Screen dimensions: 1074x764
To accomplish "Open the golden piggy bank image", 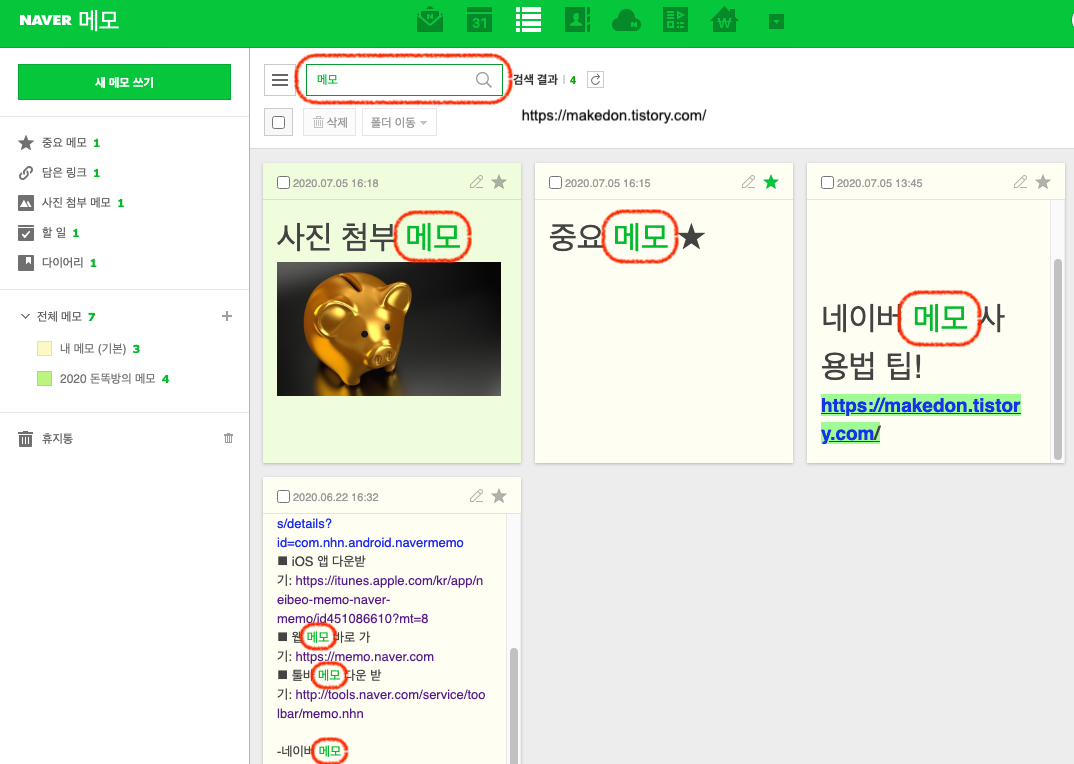I will pyautogui.click(x=388, y=329).
